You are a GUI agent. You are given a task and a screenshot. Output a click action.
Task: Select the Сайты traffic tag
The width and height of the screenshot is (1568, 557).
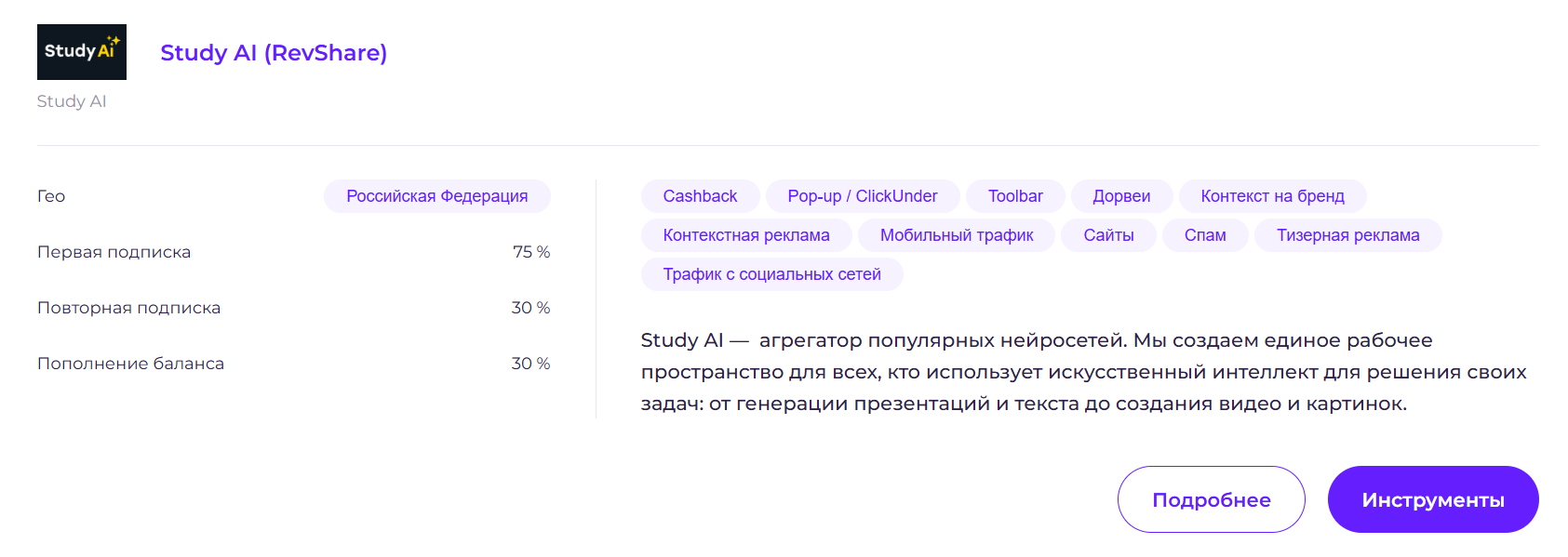(x=1108, y=234)
